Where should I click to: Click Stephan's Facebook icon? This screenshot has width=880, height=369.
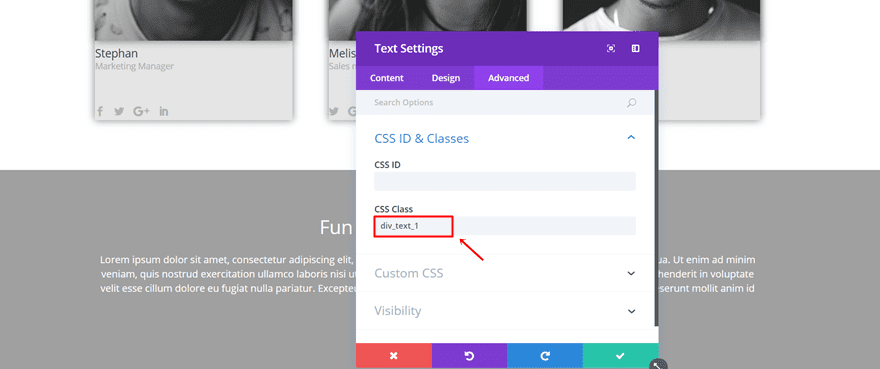(x=100, y=111)
